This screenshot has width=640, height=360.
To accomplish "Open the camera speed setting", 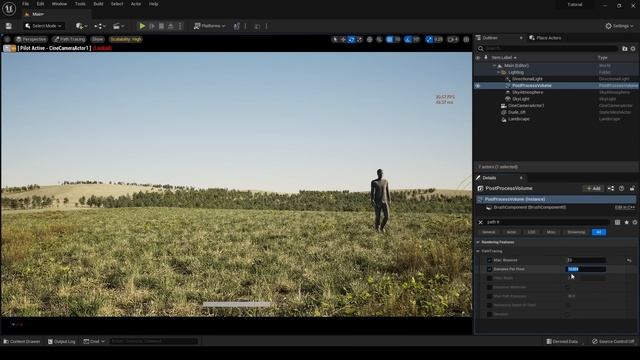I will (453, 40).
